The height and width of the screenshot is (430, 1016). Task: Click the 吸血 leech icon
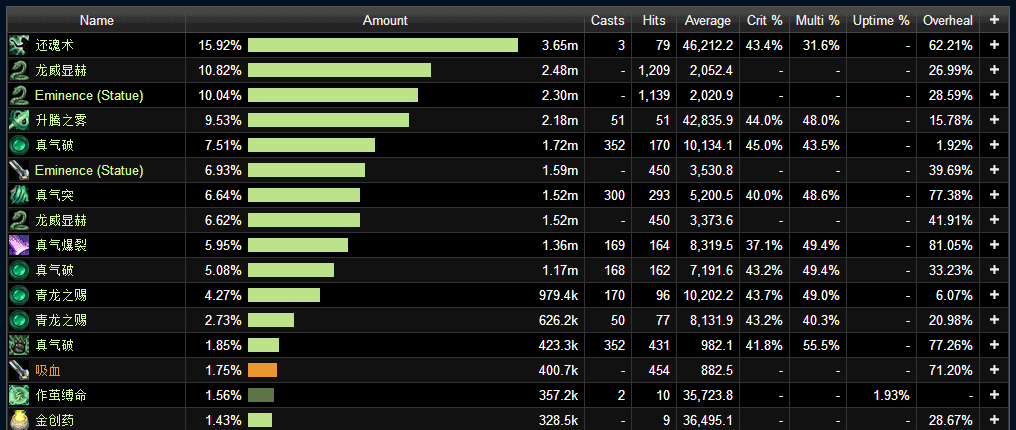[18, 370]
